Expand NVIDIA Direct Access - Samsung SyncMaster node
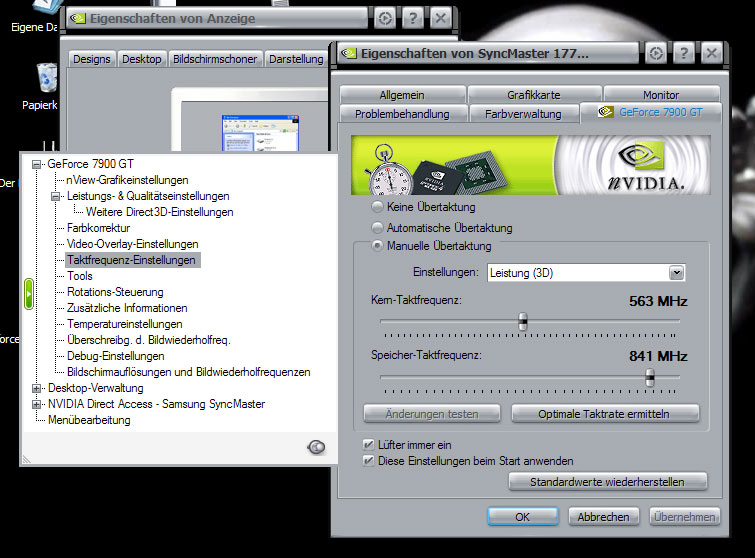 (36, 404)
